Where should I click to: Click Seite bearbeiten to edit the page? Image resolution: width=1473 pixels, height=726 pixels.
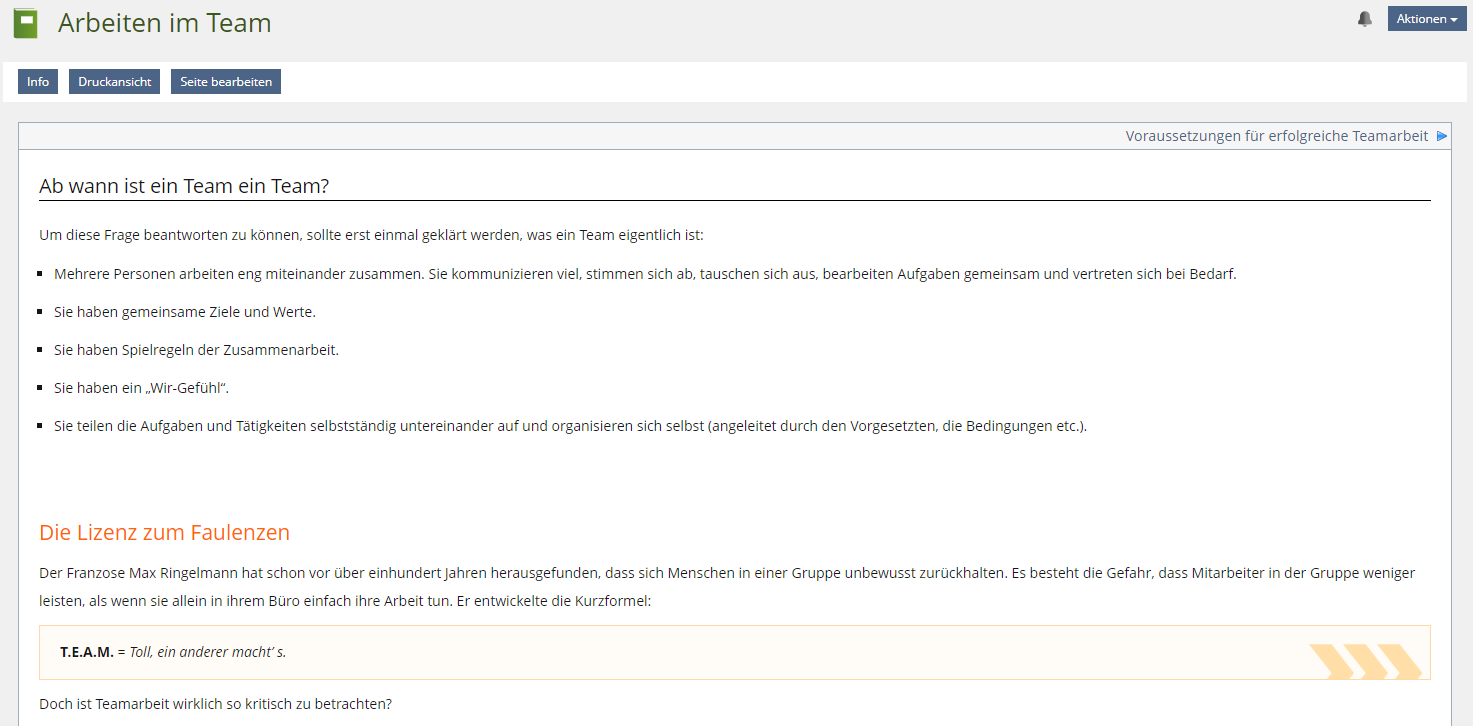[225, 81]
